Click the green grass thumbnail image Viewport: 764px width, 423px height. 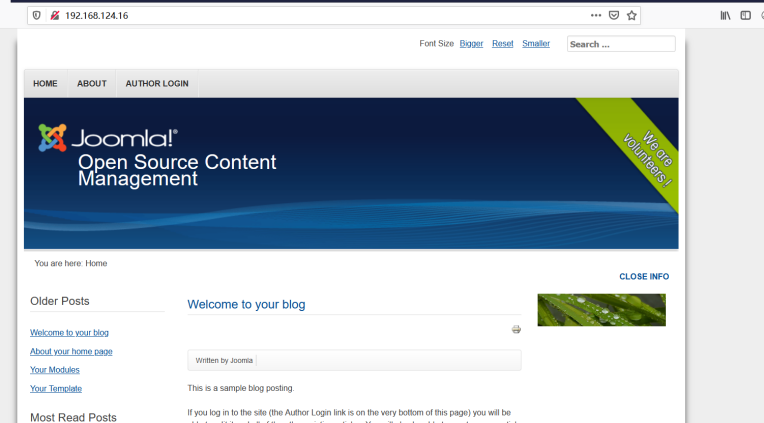[601, 310]
